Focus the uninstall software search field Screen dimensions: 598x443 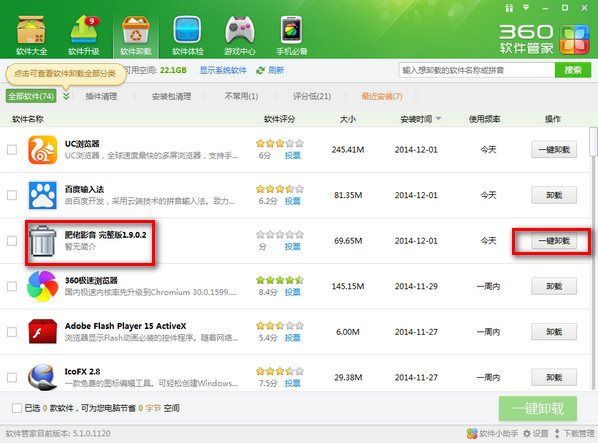pyautogui.click(x=477, y=70)
